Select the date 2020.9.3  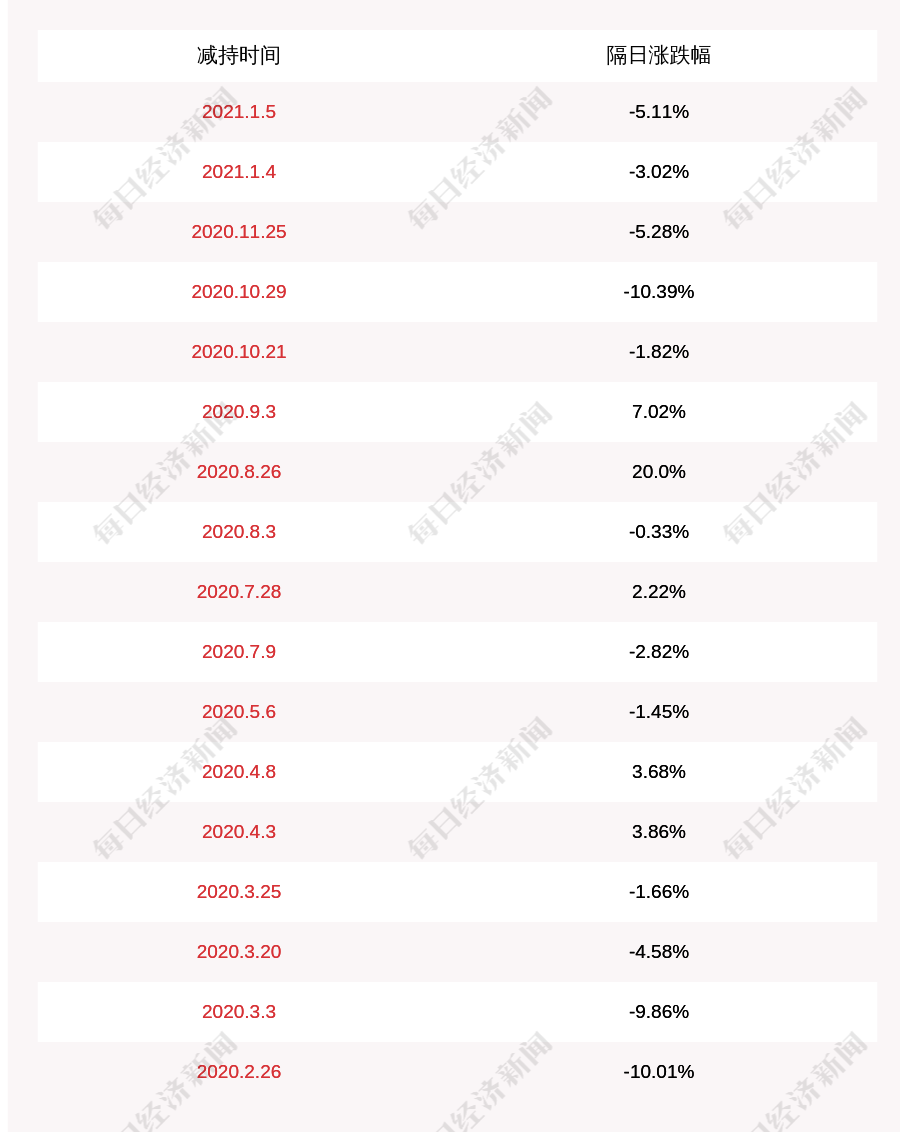coord(239,412)
